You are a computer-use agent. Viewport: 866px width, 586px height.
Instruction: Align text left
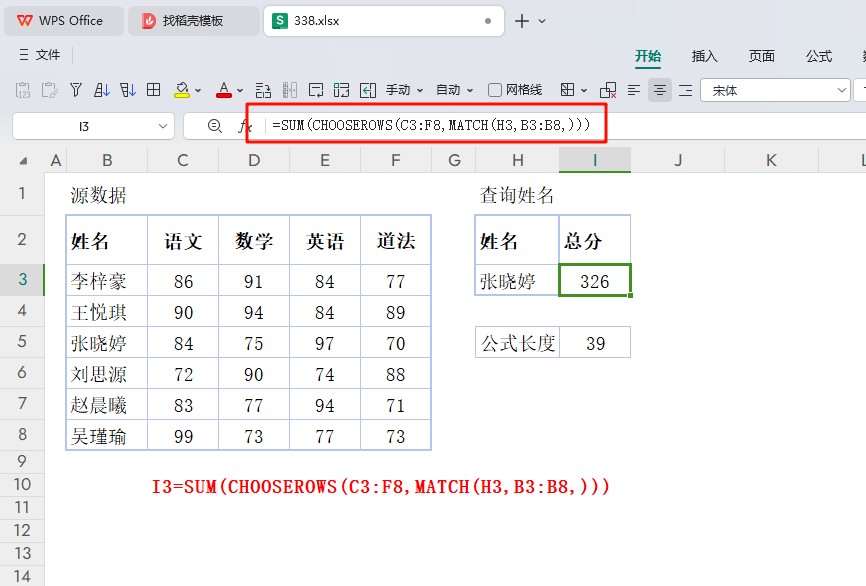(x=634, y=90)
